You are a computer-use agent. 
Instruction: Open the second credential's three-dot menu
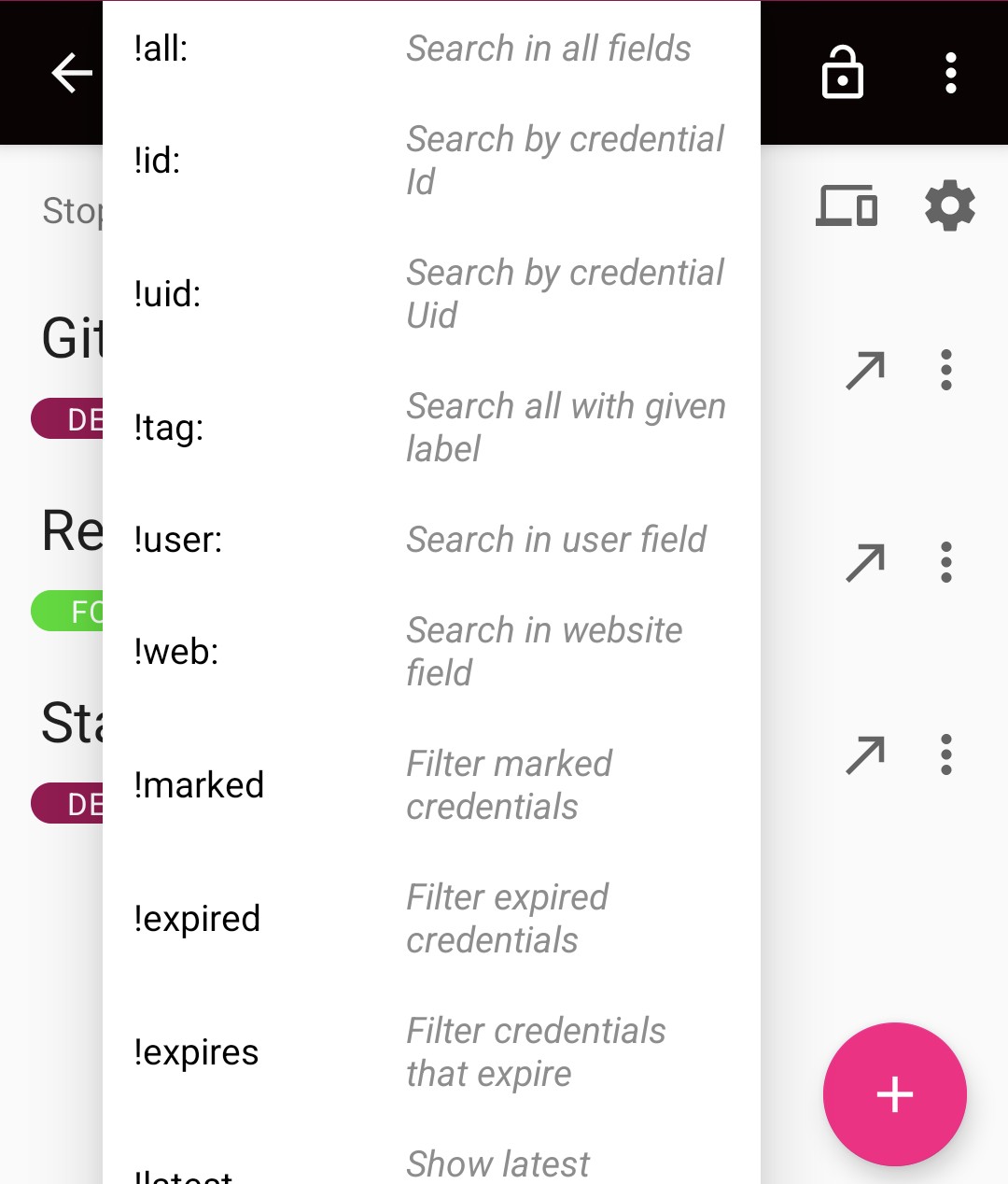(946, 563)
